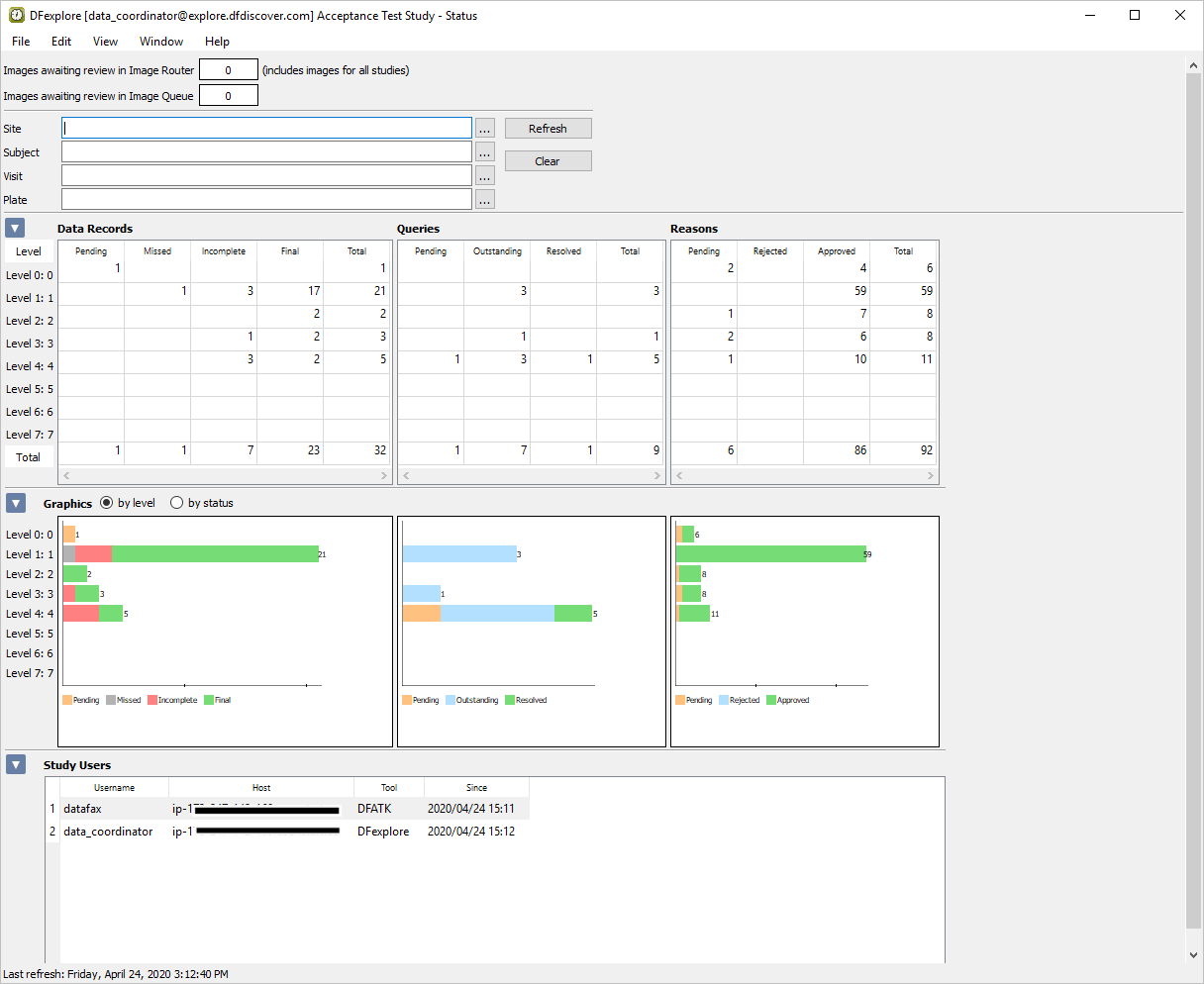Open the Subject browse ellipsis button

coord(484,152)
